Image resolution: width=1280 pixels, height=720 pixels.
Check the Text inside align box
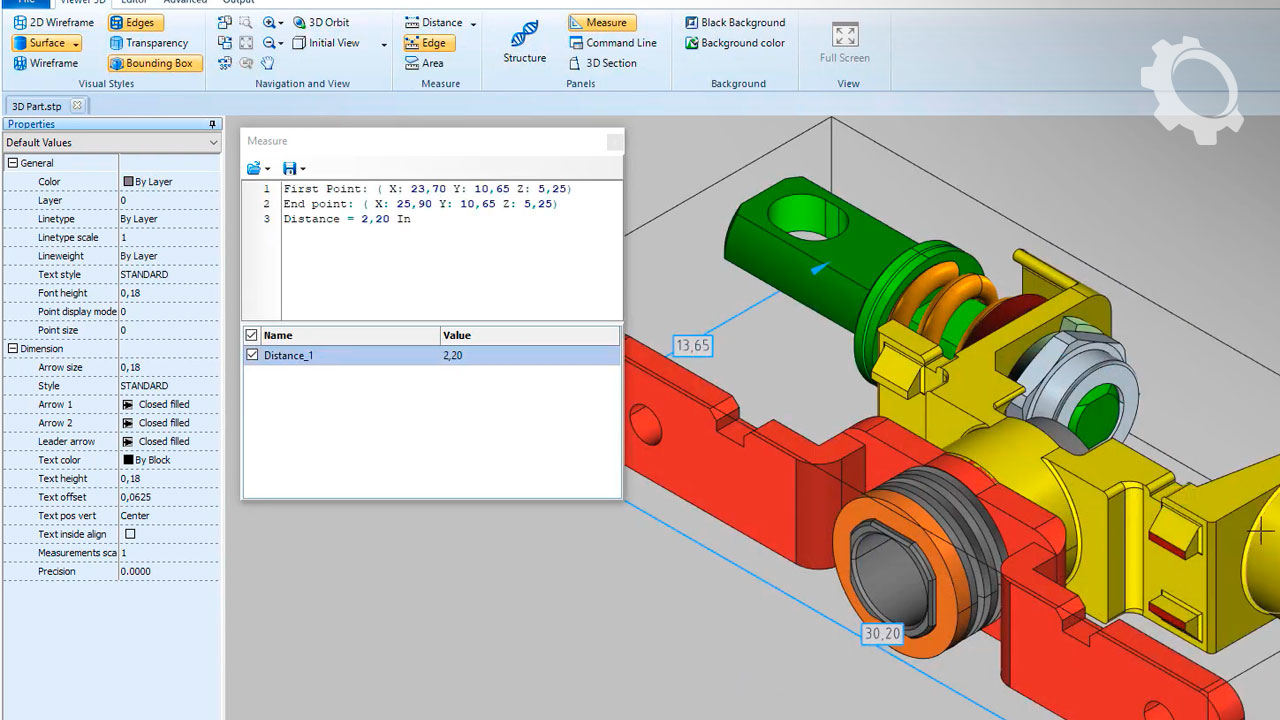point(129,534)
